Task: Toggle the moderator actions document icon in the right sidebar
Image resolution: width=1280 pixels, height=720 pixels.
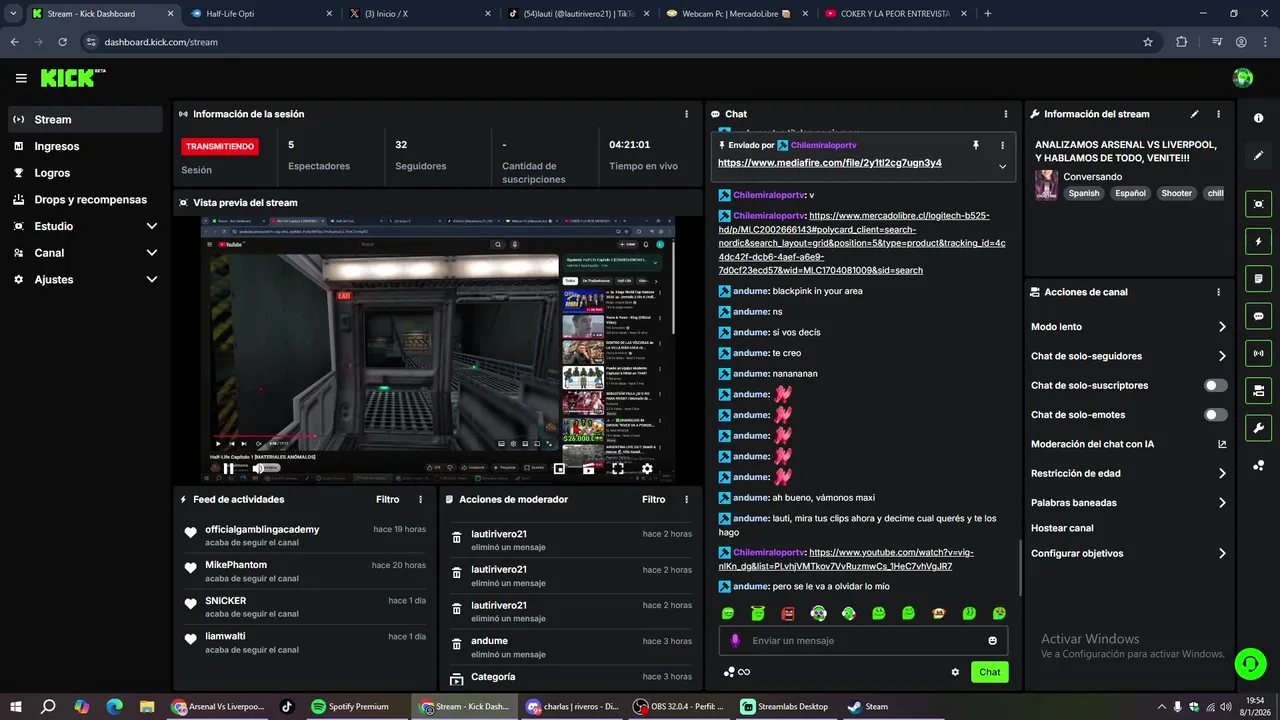Action: click(1258, 279)
